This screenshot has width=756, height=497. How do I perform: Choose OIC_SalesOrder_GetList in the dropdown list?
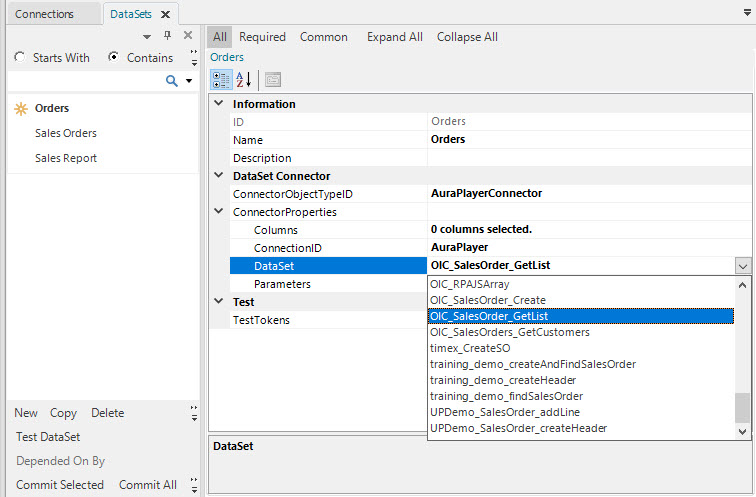pos(581,316)
